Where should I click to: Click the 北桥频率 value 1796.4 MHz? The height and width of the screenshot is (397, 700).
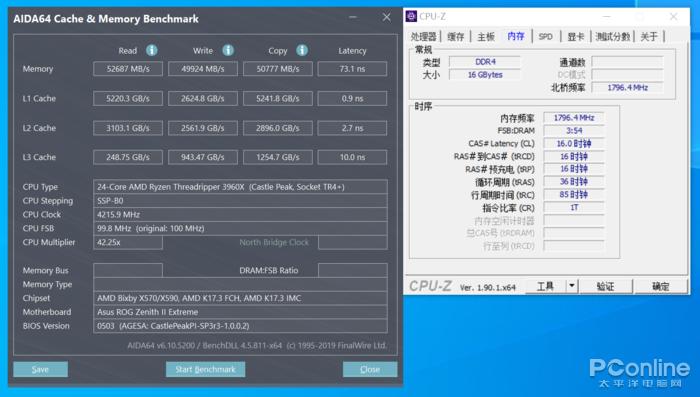(627, 88)
